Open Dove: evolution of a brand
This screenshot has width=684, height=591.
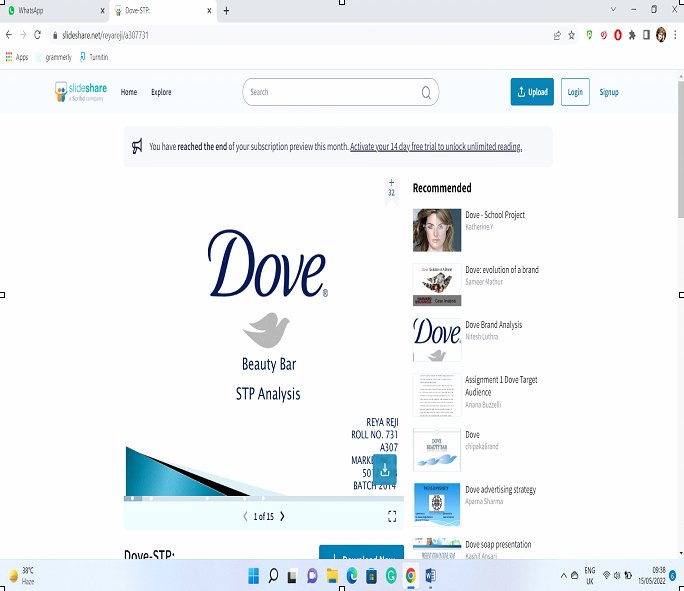(502, 270)
